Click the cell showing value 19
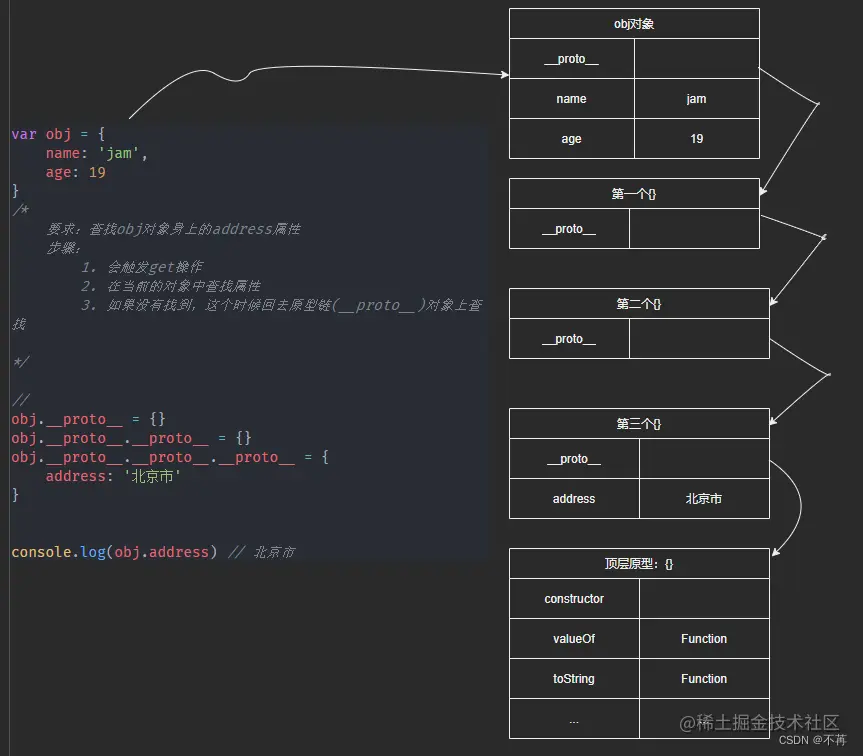 click(697, 138)
